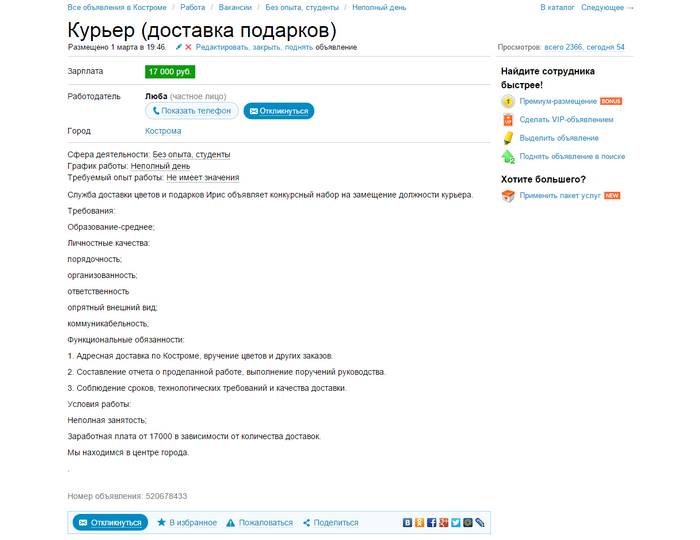This screenshot has height=540, width=700.
Task: Click the yellow highlighter marker icon
Action: [x=508, y=138]
